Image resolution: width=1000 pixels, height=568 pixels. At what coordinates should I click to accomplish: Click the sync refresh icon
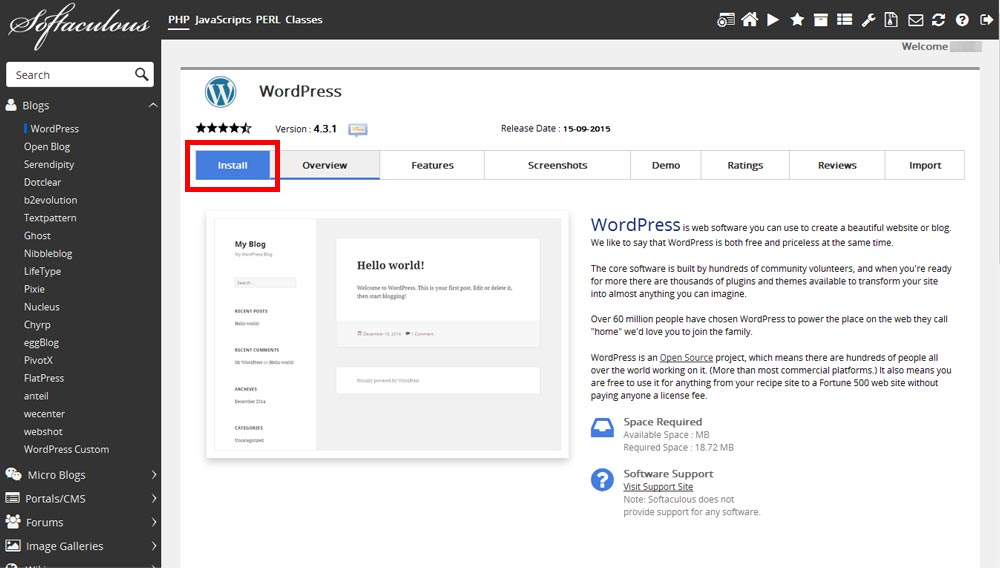[938, 20]
